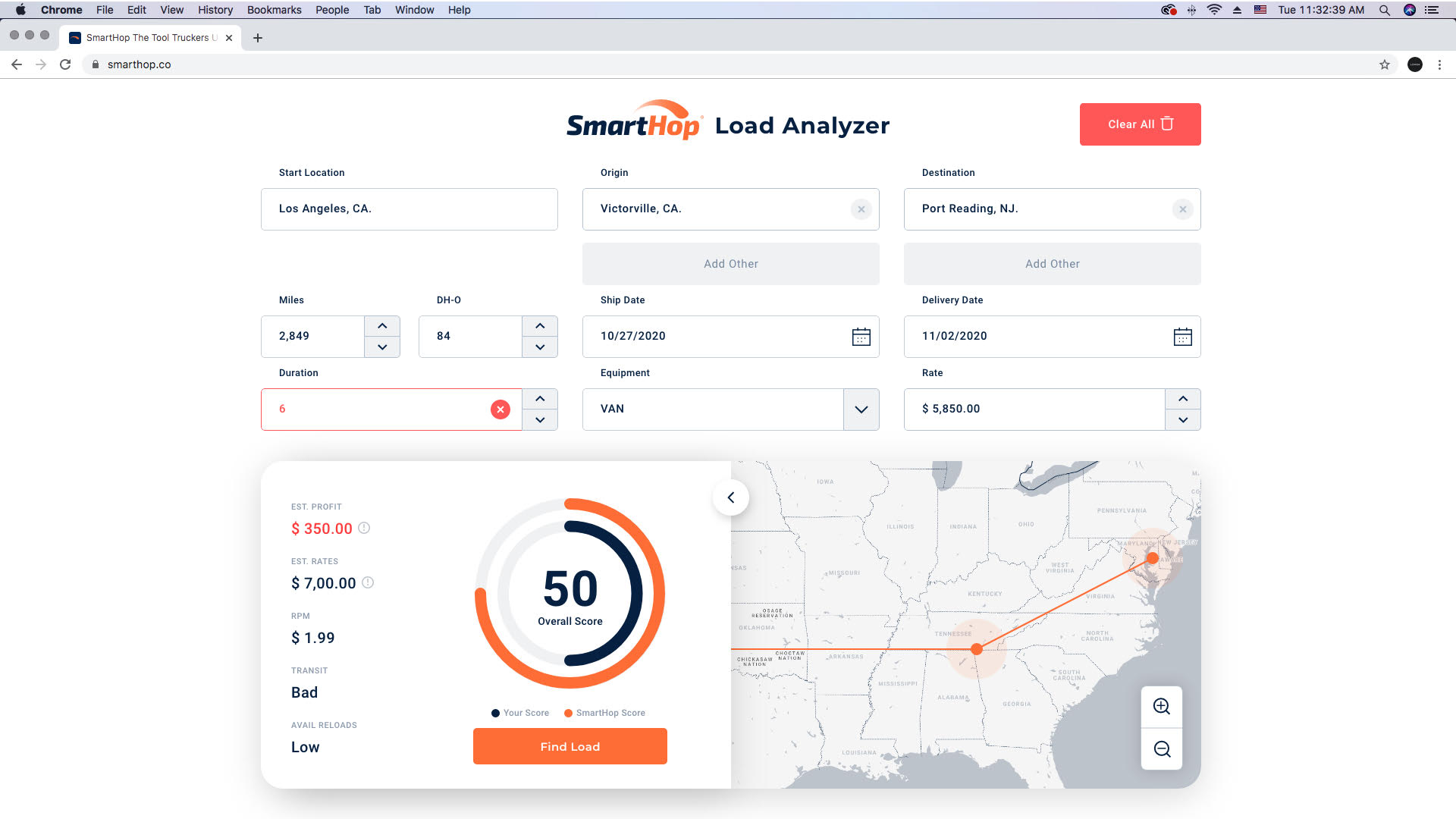Open the File menu

[x=105, y=10]
